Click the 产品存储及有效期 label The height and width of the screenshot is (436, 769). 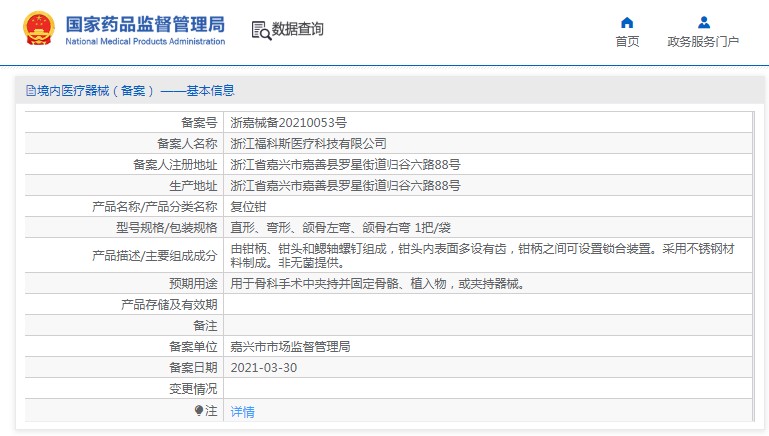click(169, 305)
